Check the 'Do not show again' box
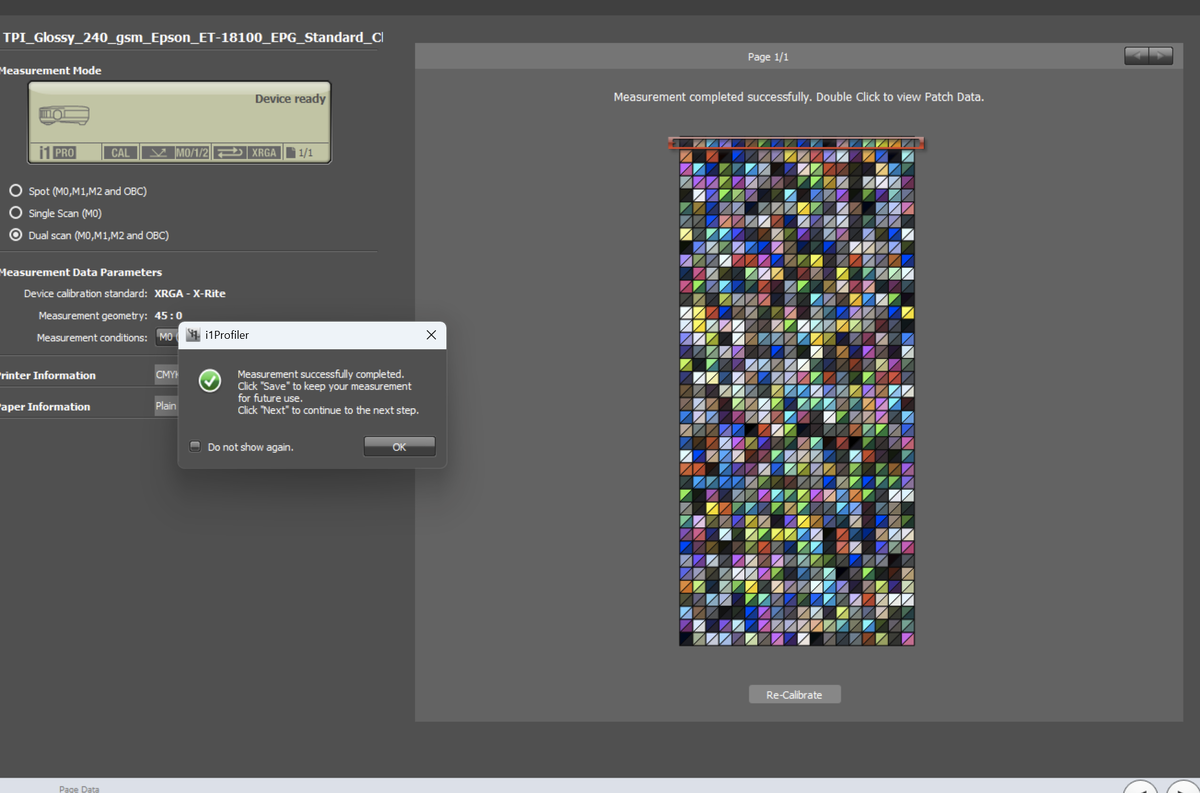 [196, 447]
